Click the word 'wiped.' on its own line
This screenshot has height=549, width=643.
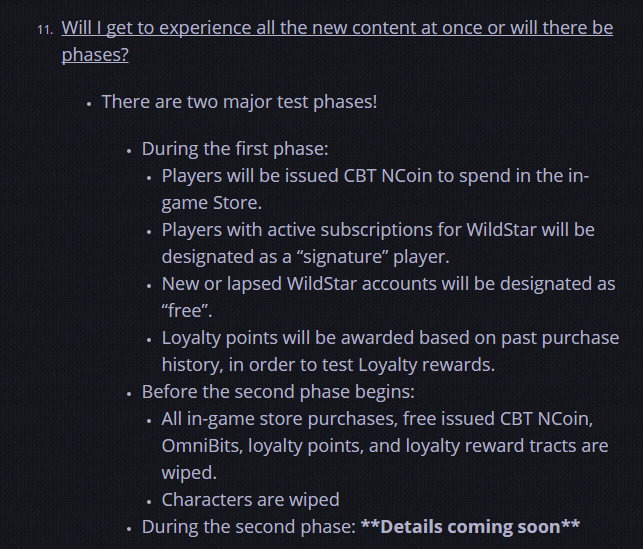click(x=189, y=473)
